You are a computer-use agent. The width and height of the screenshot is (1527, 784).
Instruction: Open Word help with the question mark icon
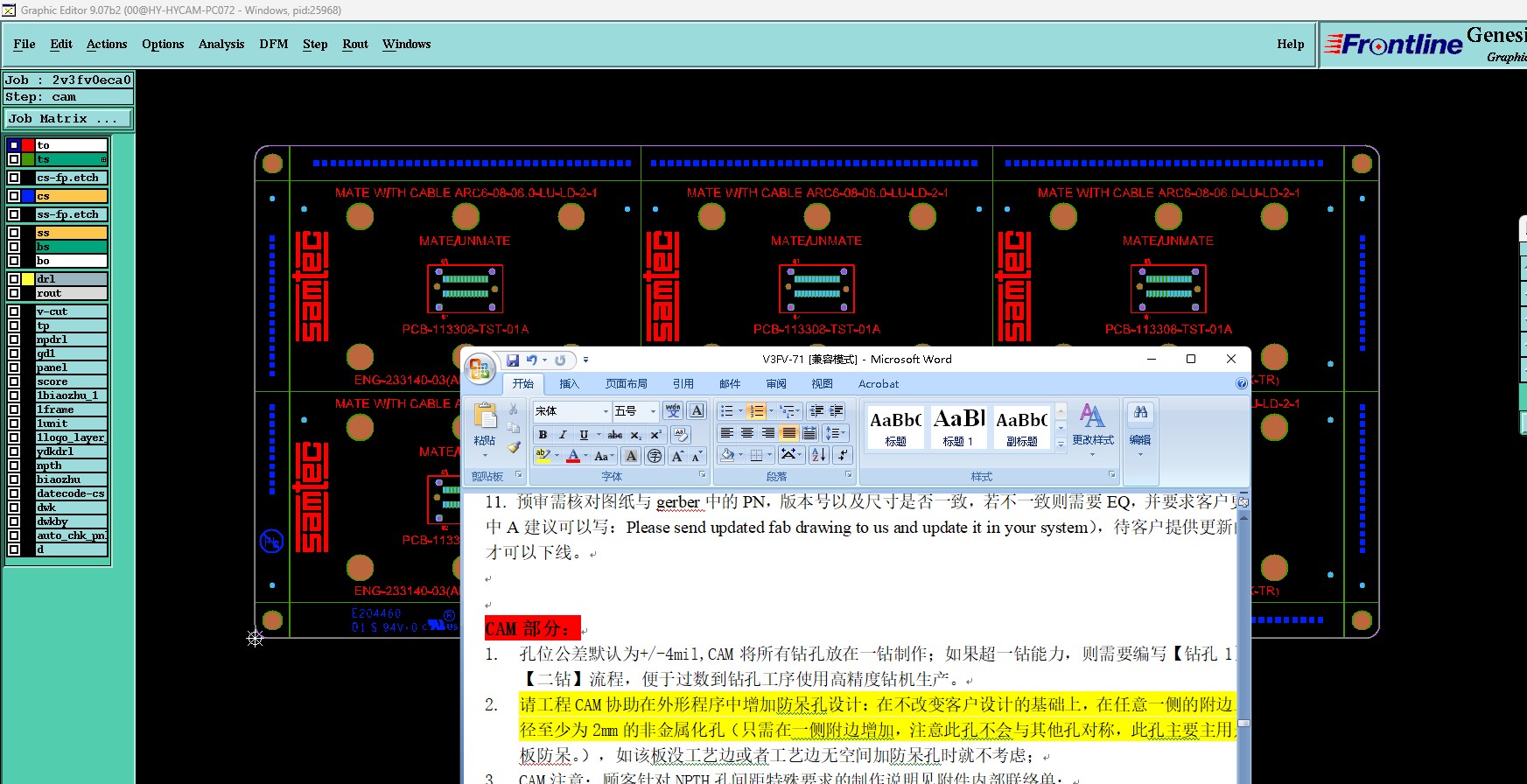tap(1241, 383)
